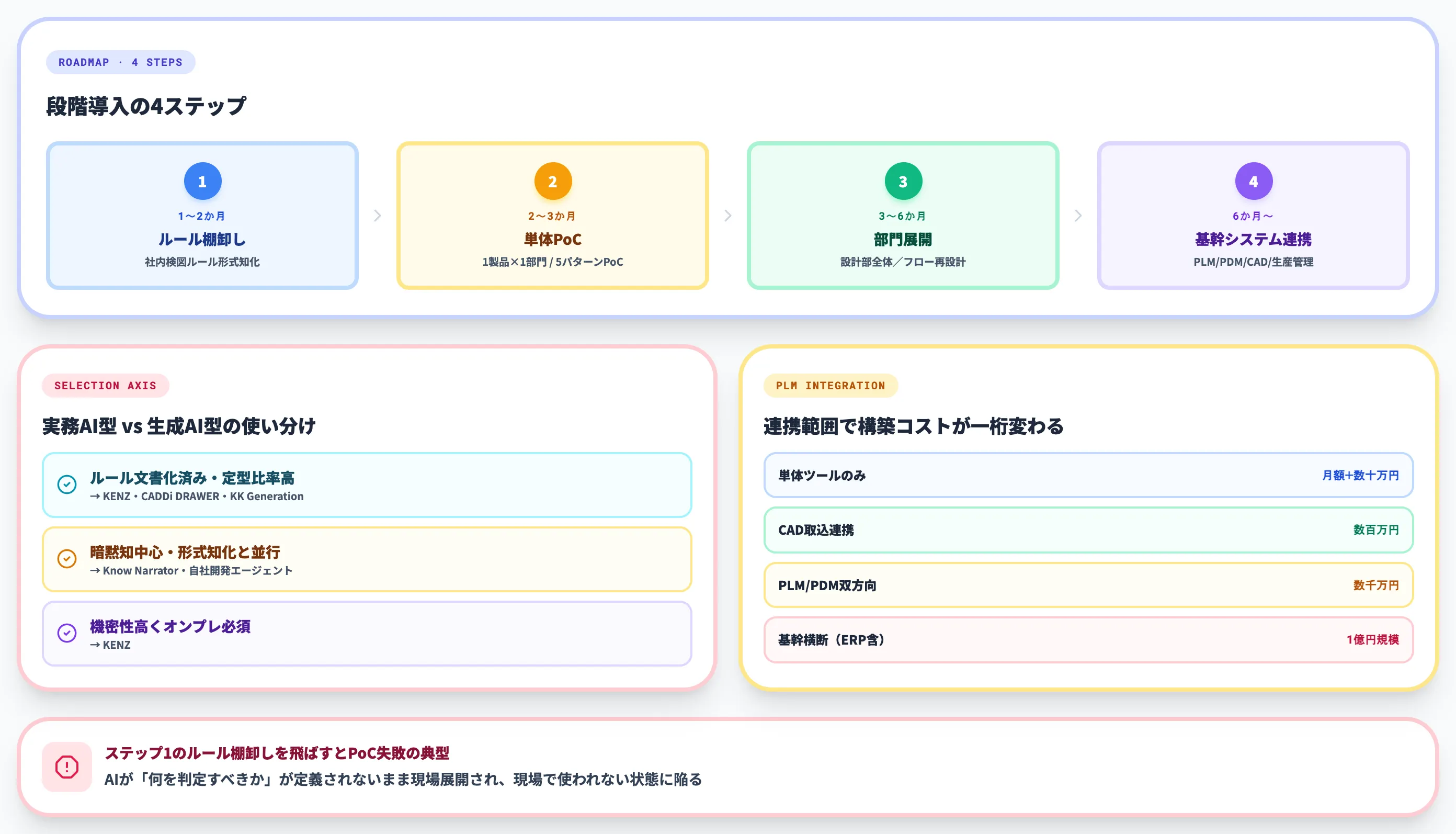Click ステップ1のルール棚卸しを飛ばすとPoC失敗の典型 warning title
The height and width of the screenshot is (834, 1456).
coord(277,753)
